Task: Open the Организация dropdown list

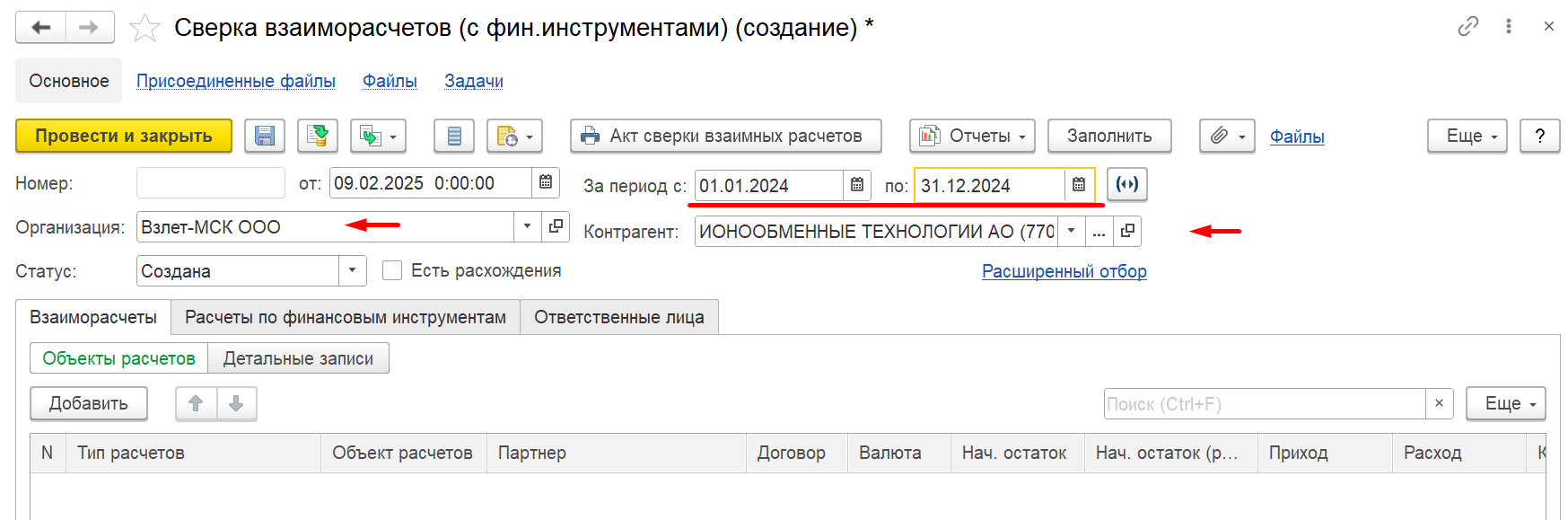Action: pos(528,226)
